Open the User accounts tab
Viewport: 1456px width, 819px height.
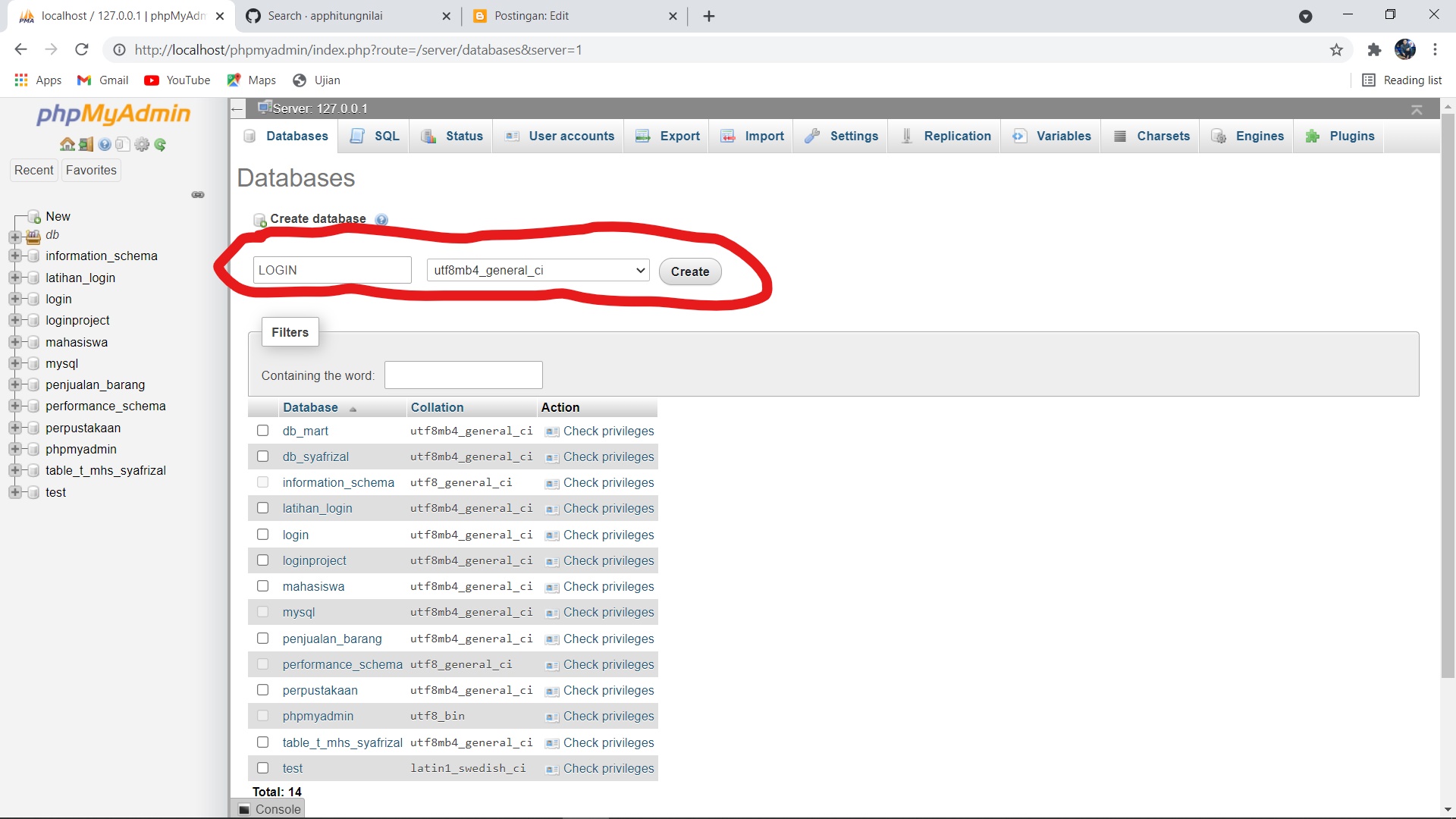[x=570, y=136]
